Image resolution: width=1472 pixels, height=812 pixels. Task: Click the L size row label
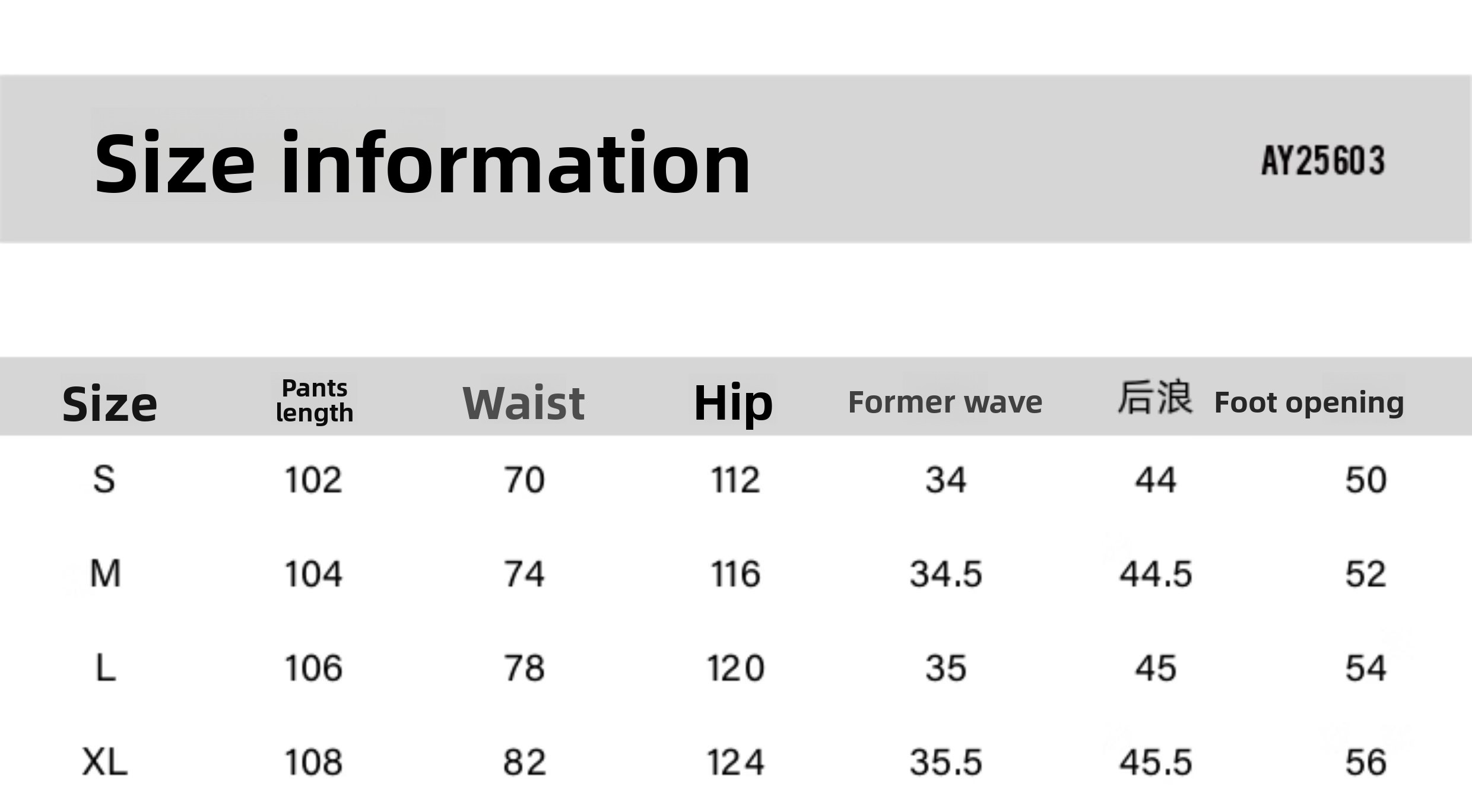[106, 668]
